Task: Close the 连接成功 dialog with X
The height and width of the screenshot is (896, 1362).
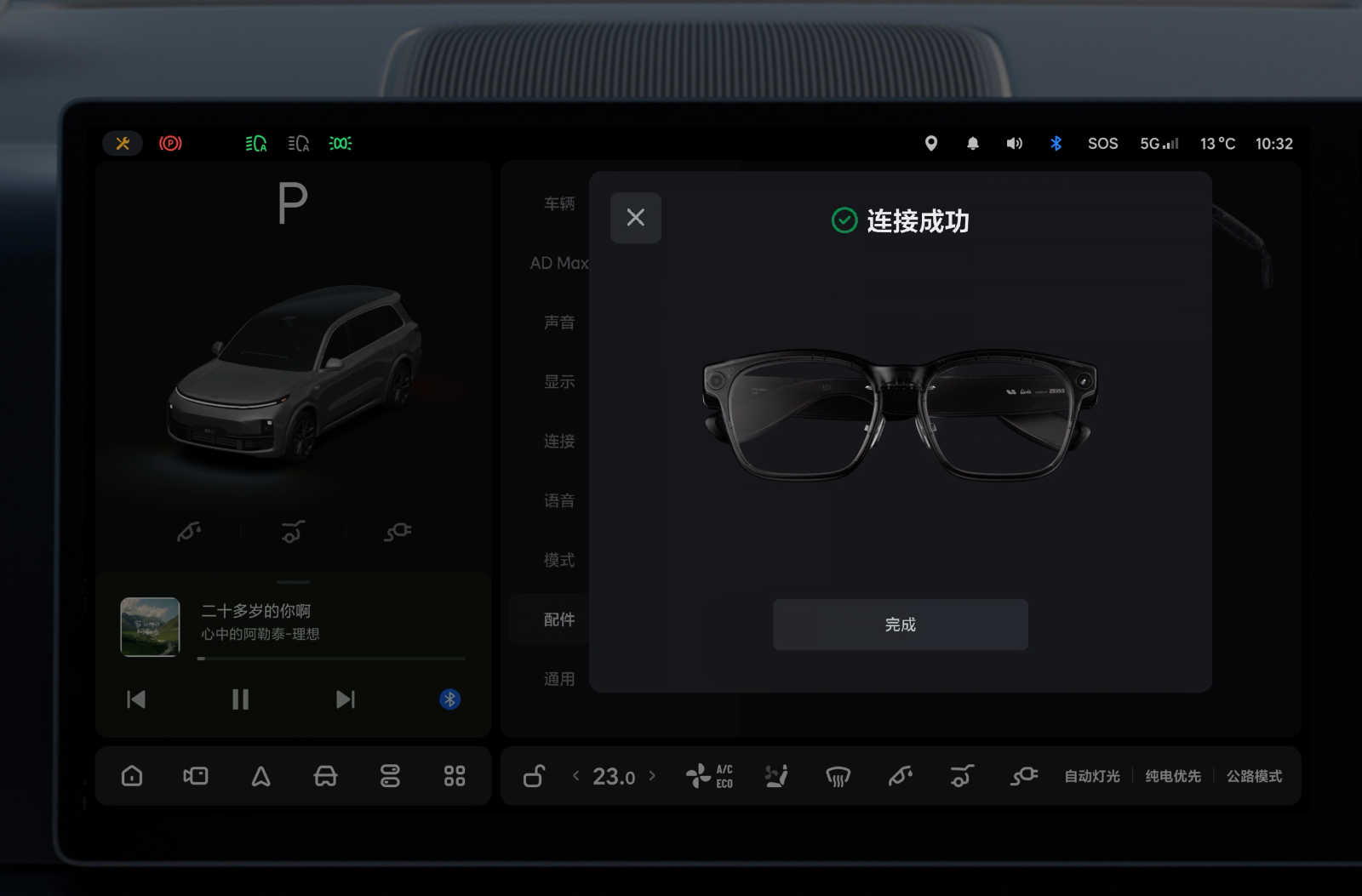Action: point(635,218)
